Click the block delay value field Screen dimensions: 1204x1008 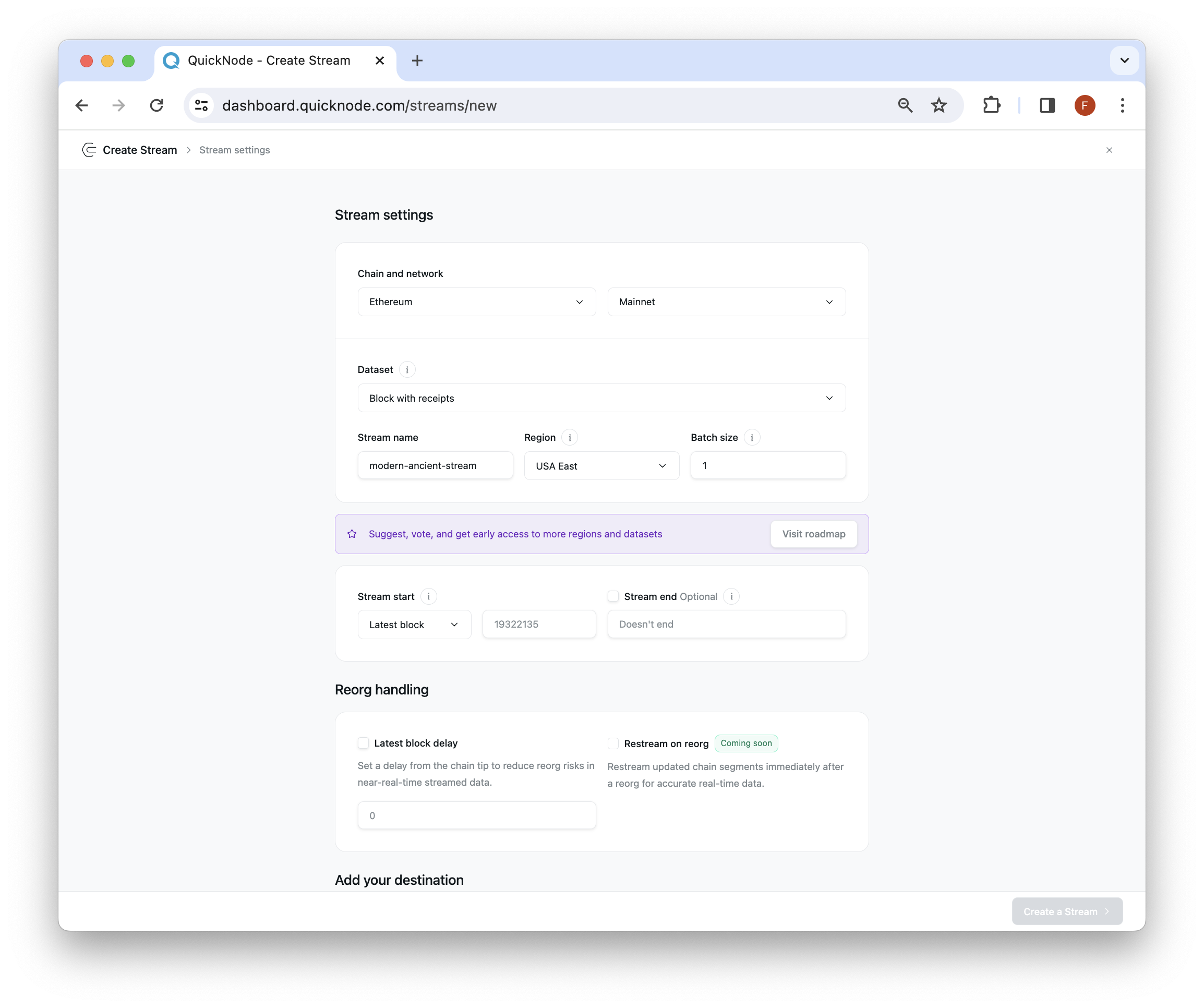pos(476,815)
